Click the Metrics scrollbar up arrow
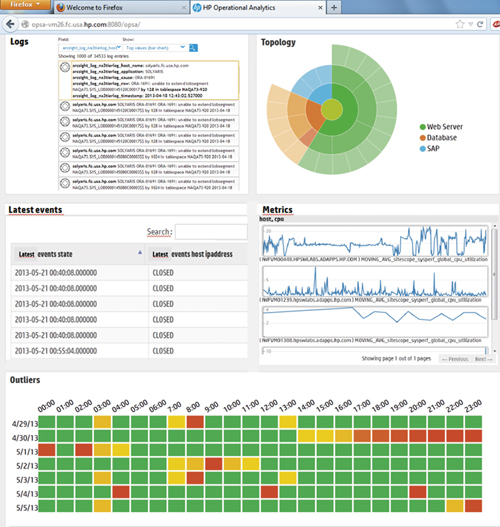500x527 pixels. [x=494, y=226]
